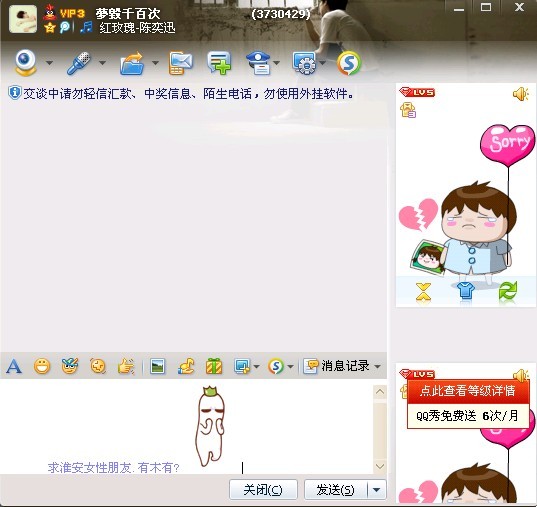
Task: Click the 关闭(C) close button
Action: [x=263, y=490]
